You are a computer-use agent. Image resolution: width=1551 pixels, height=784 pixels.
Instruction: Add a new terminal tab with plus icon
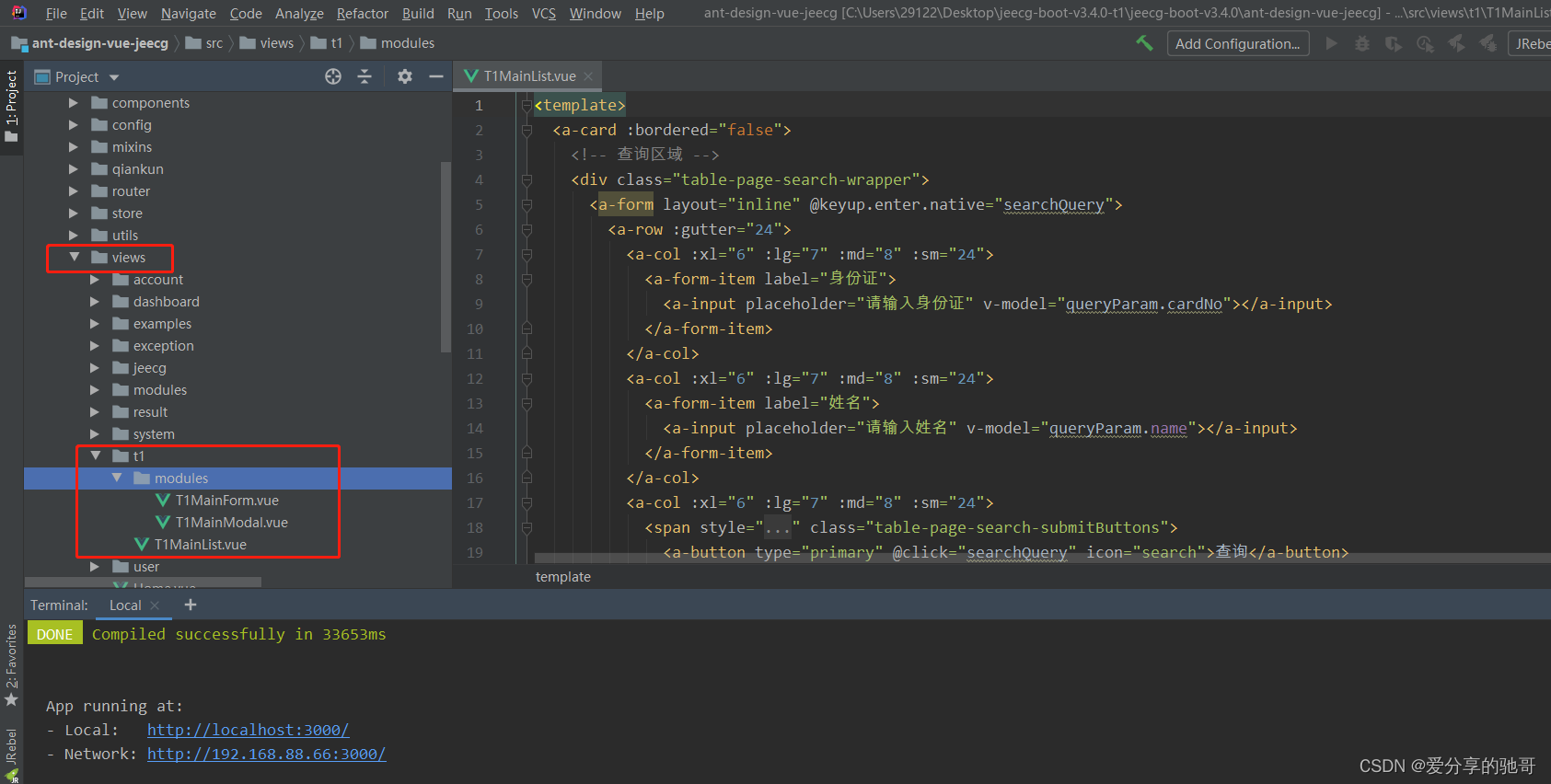click(x=191, y=605)
